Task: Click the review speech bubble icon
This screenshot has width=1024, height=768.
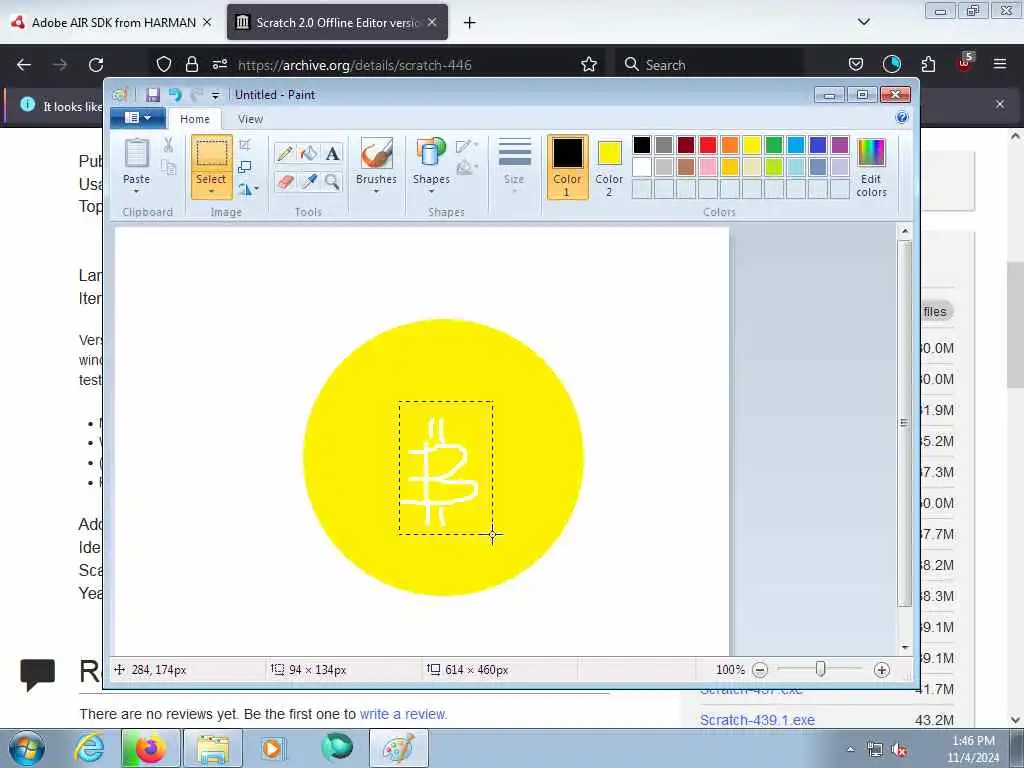Action: point(37,675)
